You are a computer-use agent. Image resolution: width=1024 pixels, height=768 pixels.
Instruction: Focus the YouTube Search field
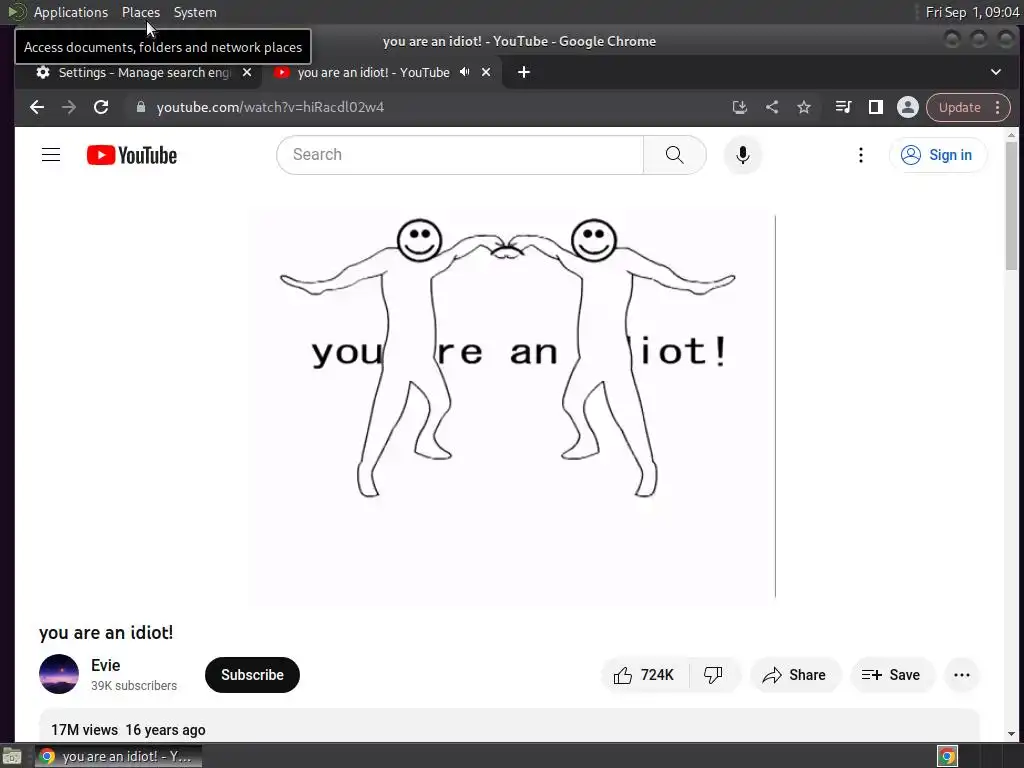pos(460,155)
